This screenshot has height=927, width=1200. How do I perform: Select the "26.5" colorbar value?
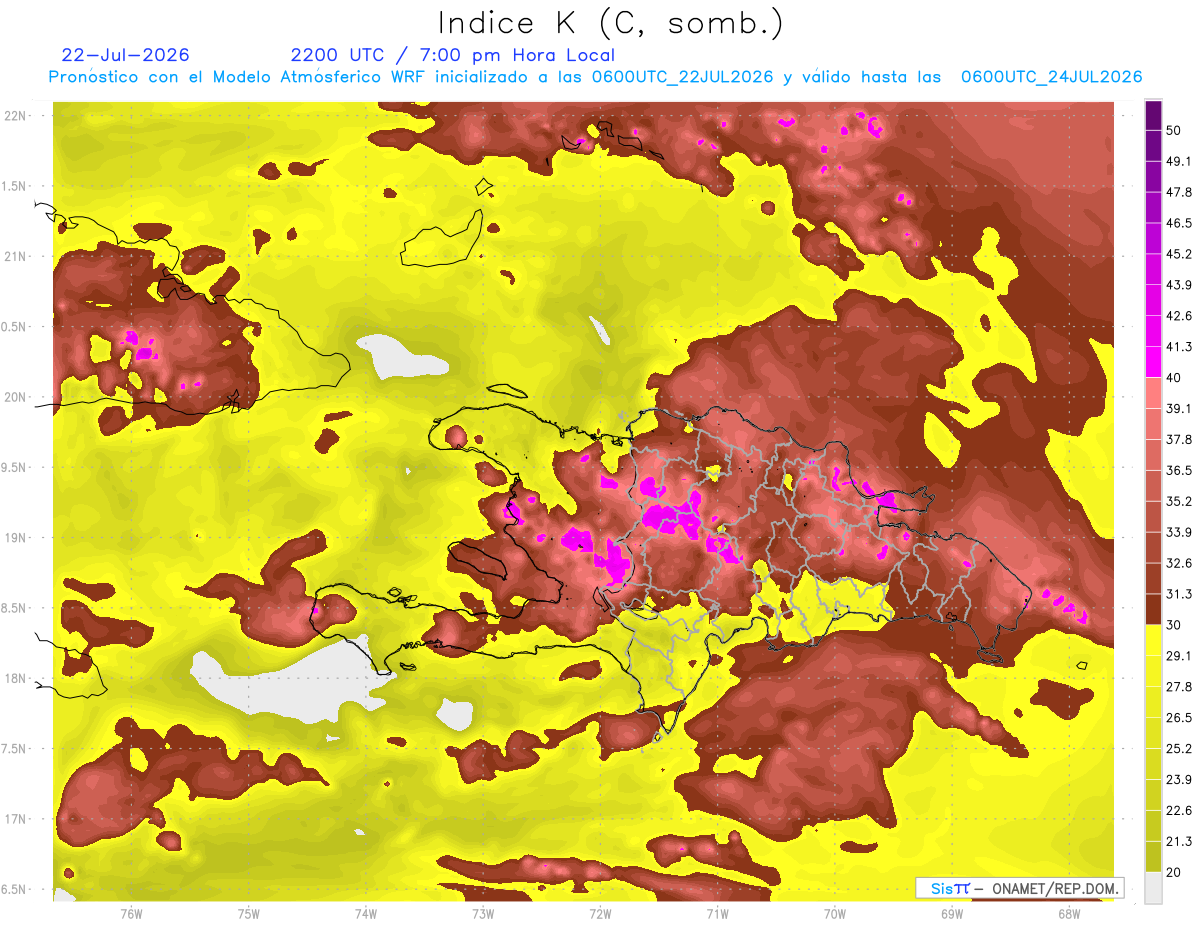[1179, 718]
